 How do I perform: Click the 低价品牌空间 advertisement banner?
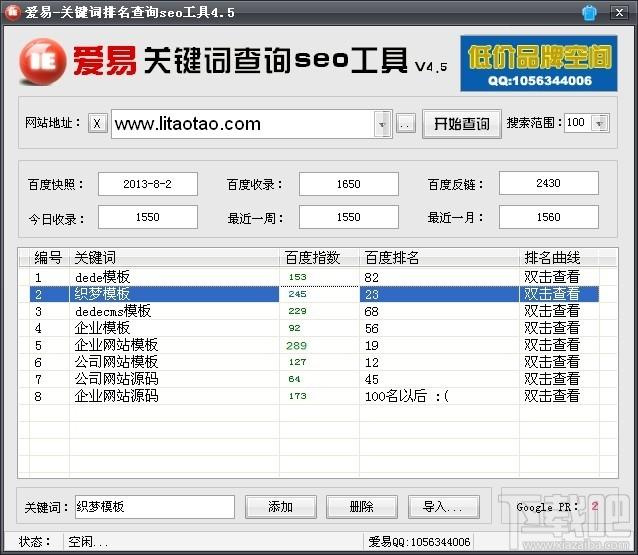(x=539, y=63)
